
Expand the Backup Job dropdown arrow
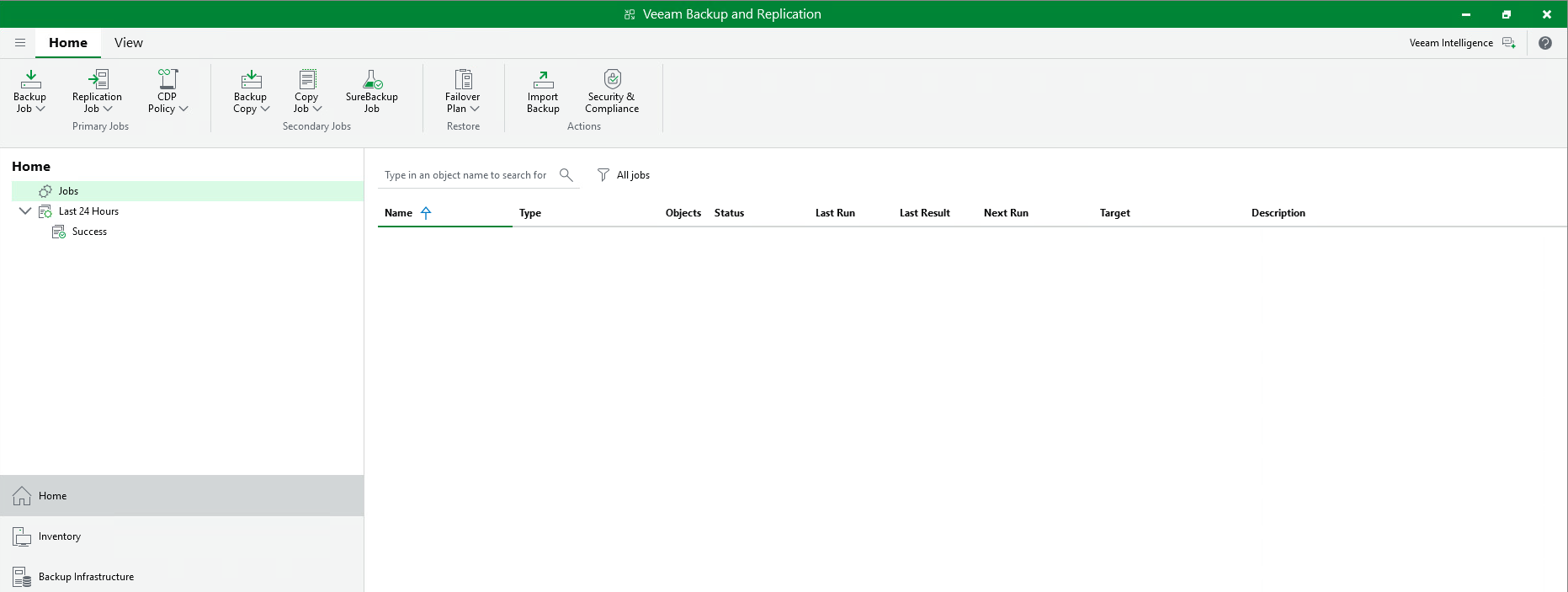coord(40,109)
